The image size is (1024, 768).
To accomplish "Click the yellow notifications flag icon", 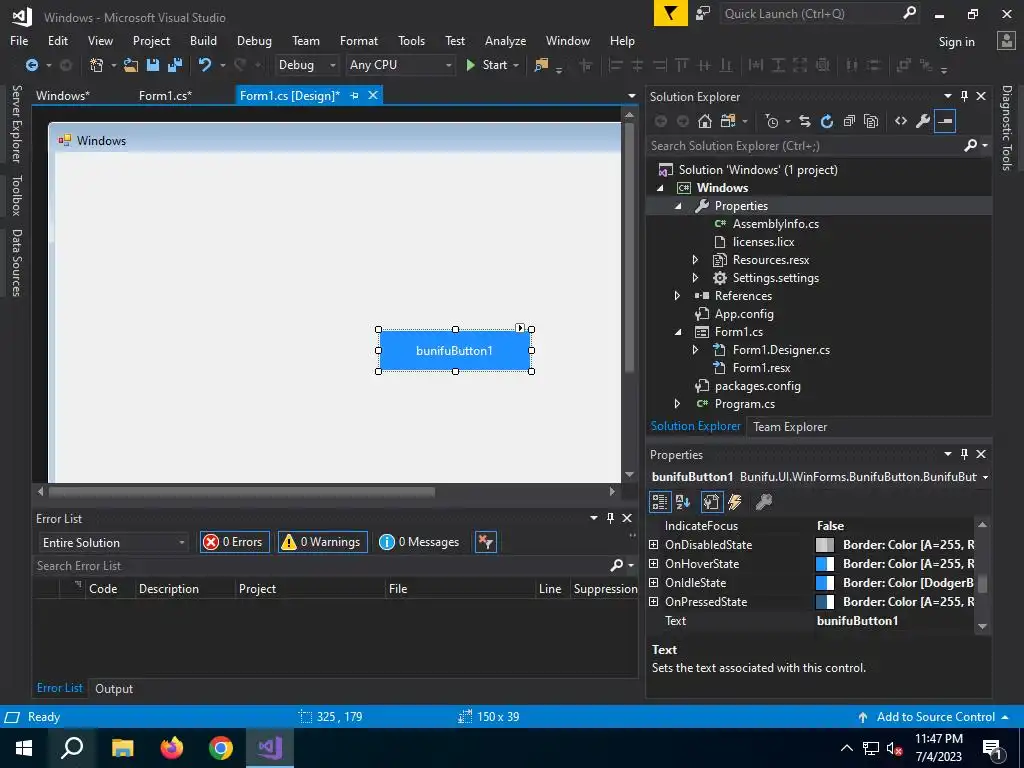I will click(671, 14).
